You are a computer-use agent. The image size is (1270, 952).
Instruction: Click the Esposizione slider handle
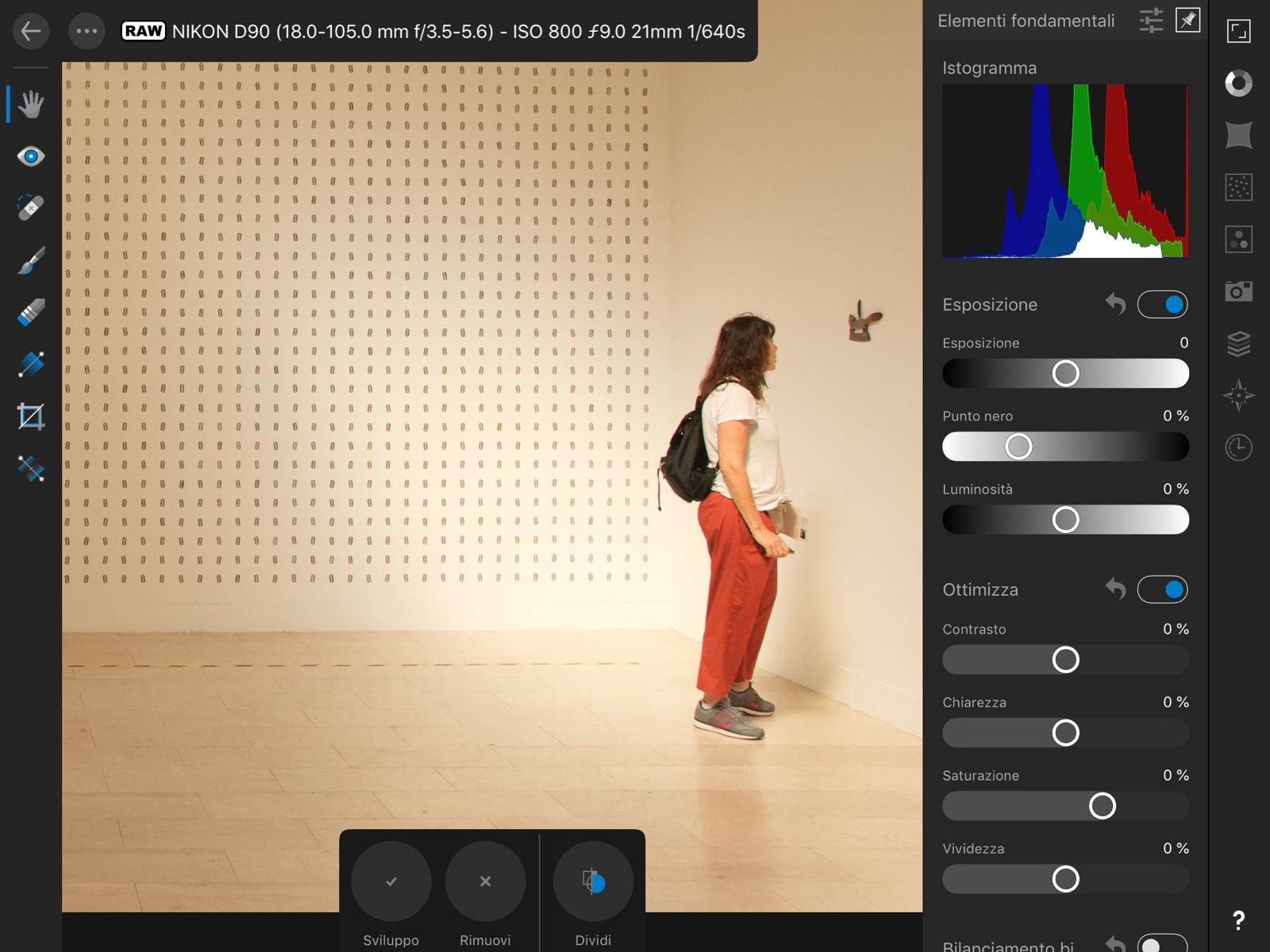tap(1066, 374)
